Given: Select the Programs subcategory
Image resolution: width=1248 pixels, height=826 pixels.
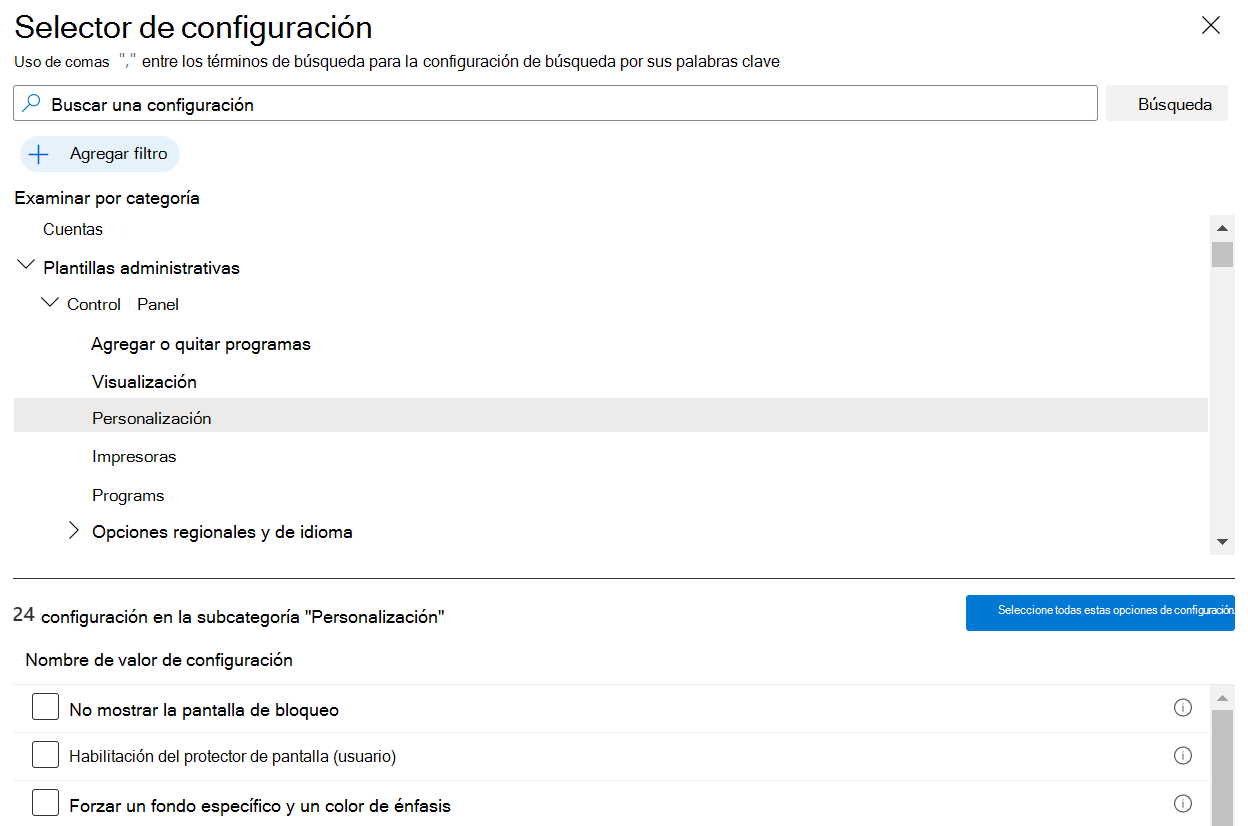Looking at the screenshot, I should [x=128, y=495].
